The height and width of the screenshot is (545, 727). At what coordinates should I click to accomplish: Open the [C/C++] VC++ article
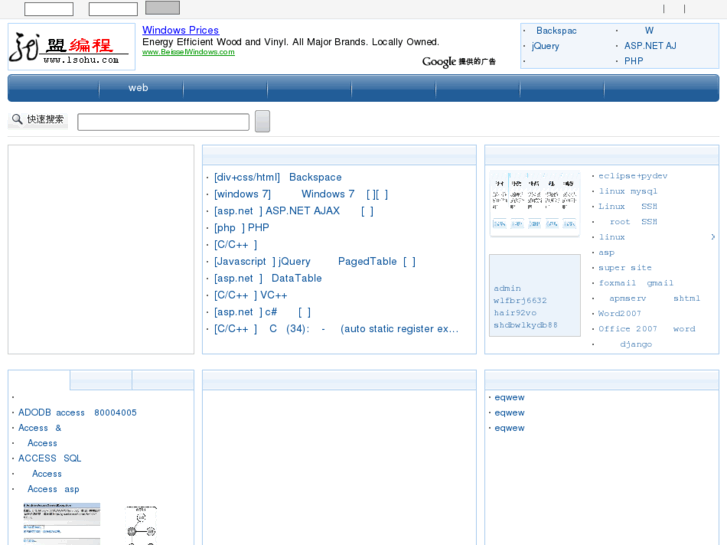250,295
